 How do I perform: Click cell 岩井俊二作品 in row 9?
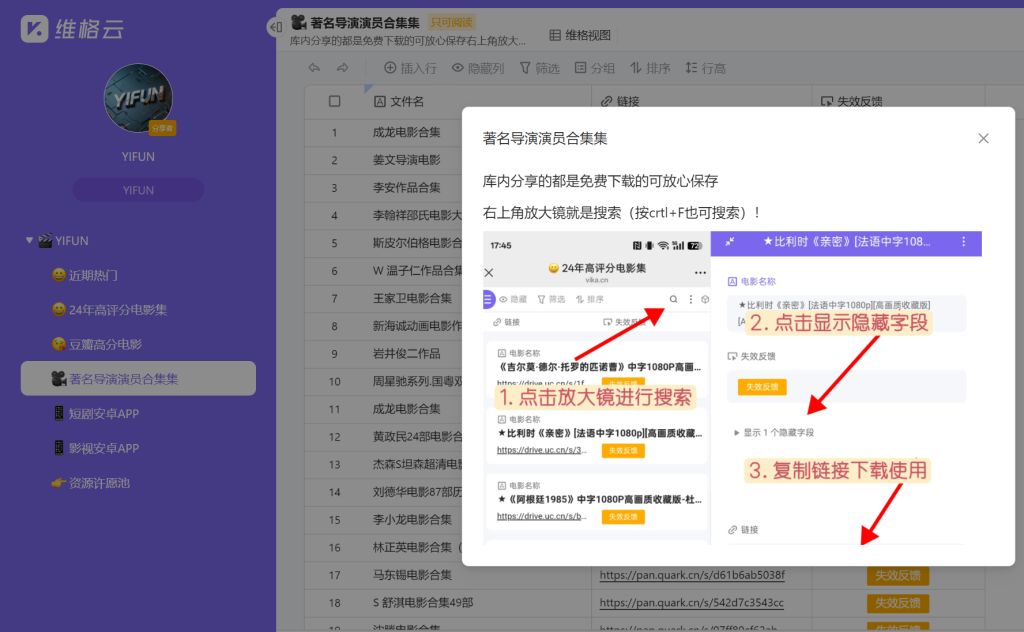406,353
